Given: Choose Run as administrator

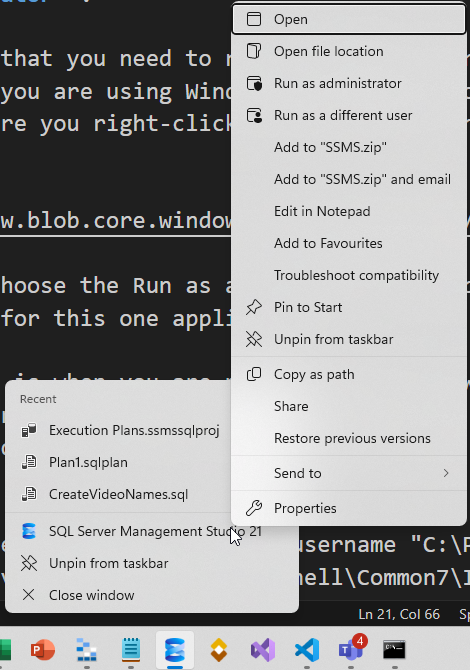Looking at the screenshot, I should pos(349,83).
